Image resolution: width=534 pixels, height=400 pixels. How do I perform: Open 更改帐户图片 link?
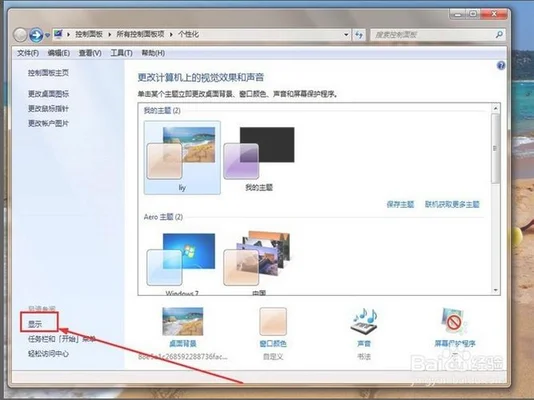[x=48, y=123]
